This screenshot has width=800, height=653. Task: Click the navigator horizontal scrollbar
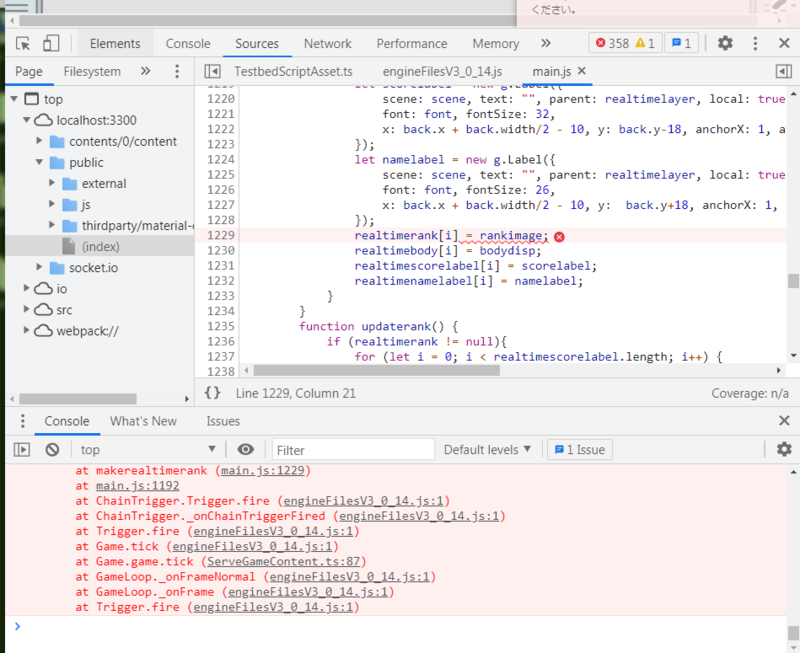(78, 398)
